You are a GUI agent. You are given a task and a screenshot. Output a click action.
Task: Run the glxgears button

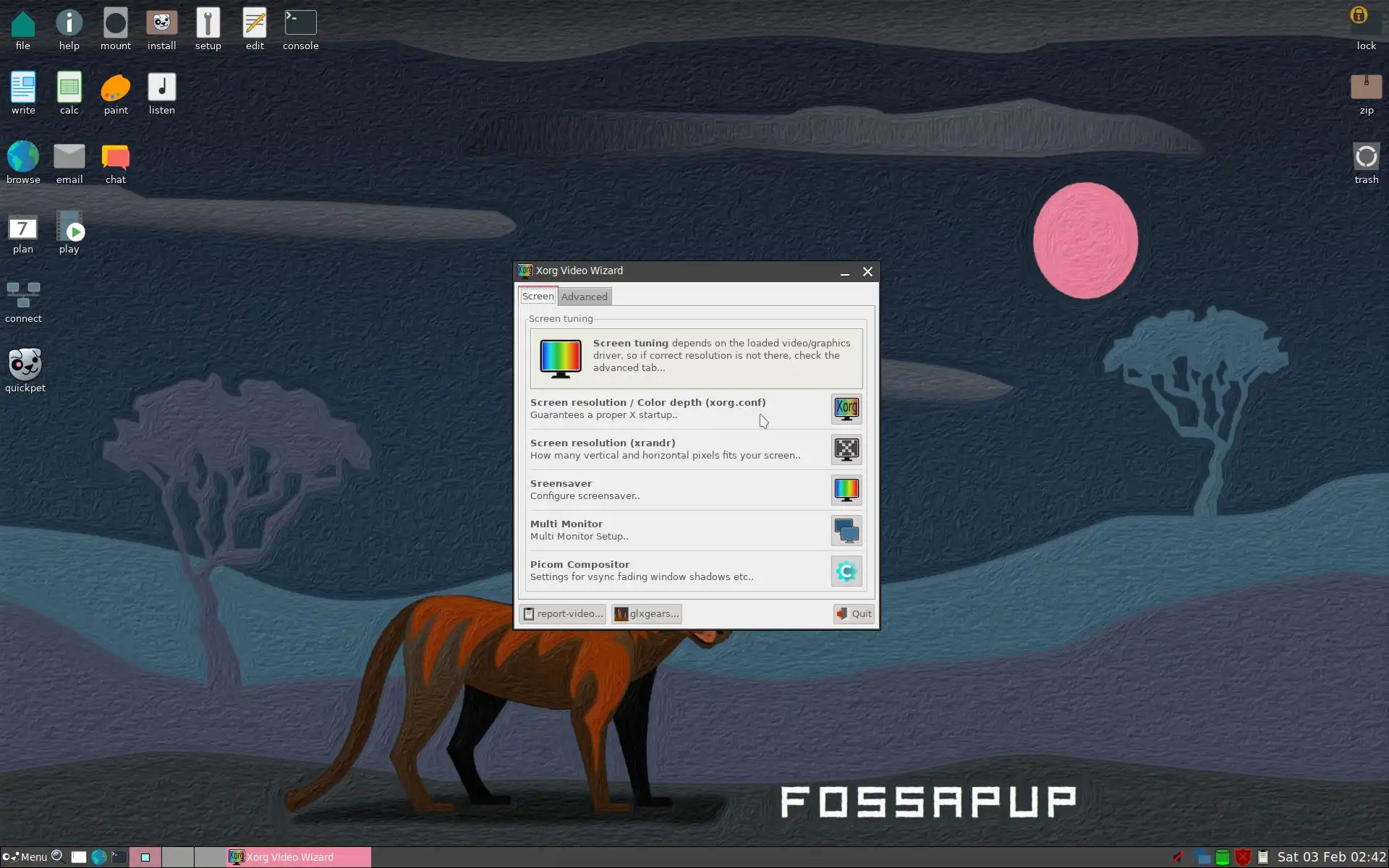point(646,614)
